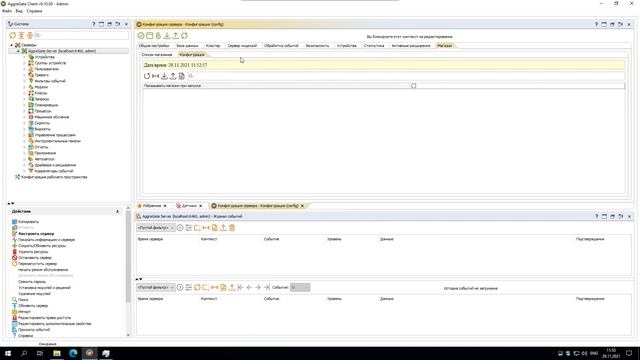The image size is (640, 360).
Task: Open the Справка menu
Action: [34, 11]
